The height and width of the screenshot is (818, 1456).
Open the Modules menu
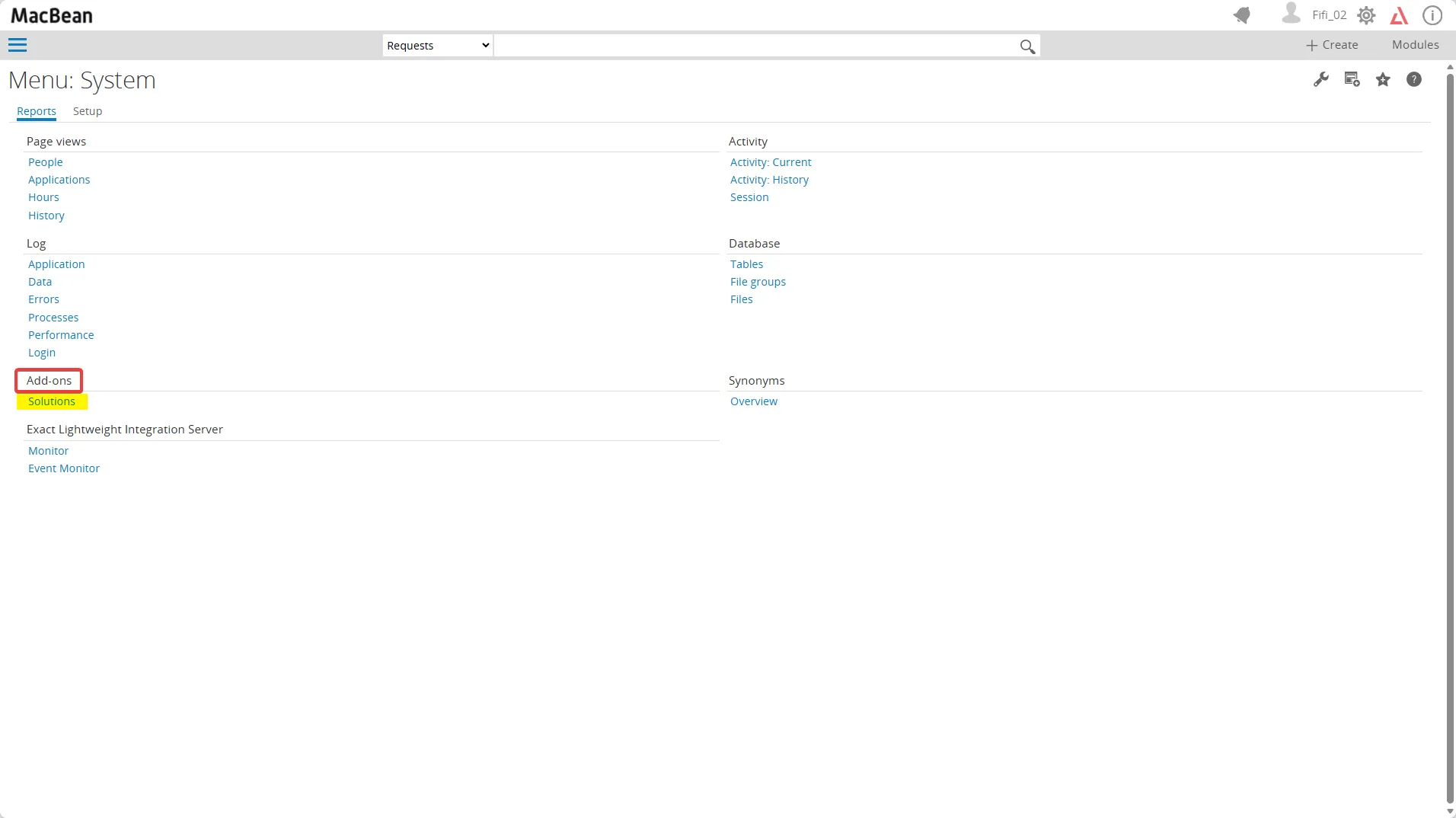1415,45
